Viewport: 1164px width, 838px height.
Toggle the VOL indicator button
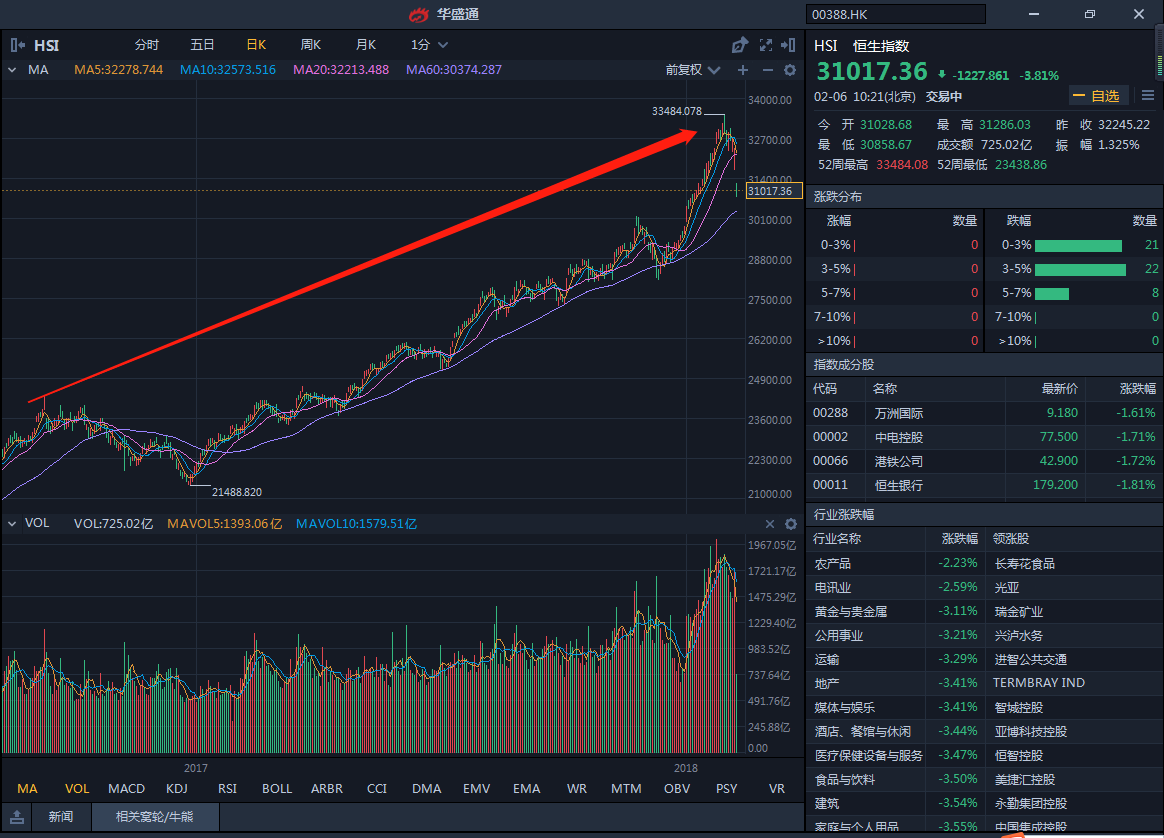(76, 788)
